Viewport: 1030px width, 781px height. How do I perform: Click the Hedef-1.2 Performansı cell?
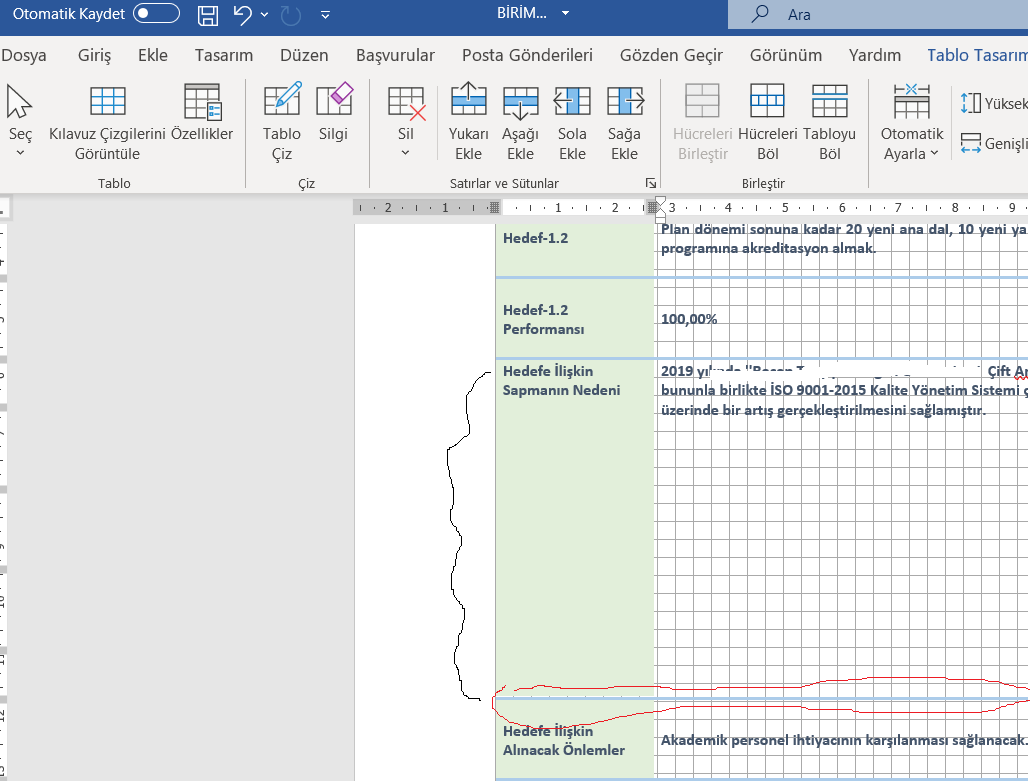(x=575, y=319)
